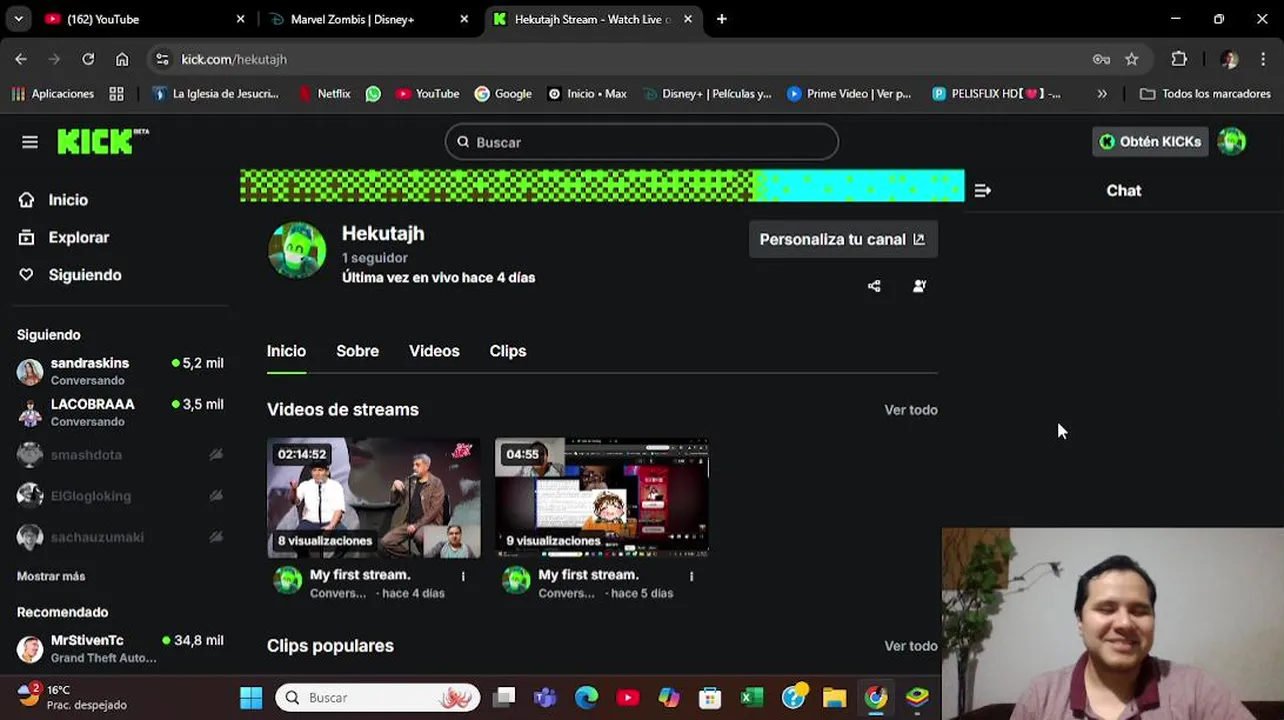1284x720 pixels.
Task: Select offline channel ElGlogloking
Action: 120,496
